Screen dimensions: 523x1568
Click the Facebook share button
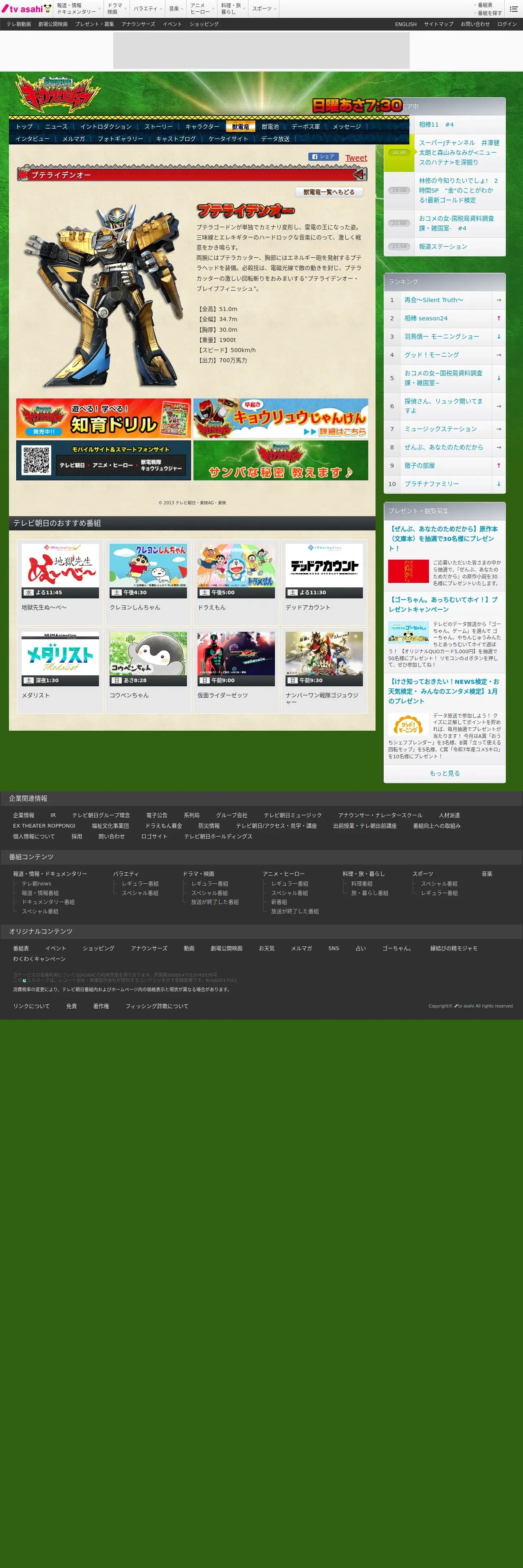coord(323,156)
